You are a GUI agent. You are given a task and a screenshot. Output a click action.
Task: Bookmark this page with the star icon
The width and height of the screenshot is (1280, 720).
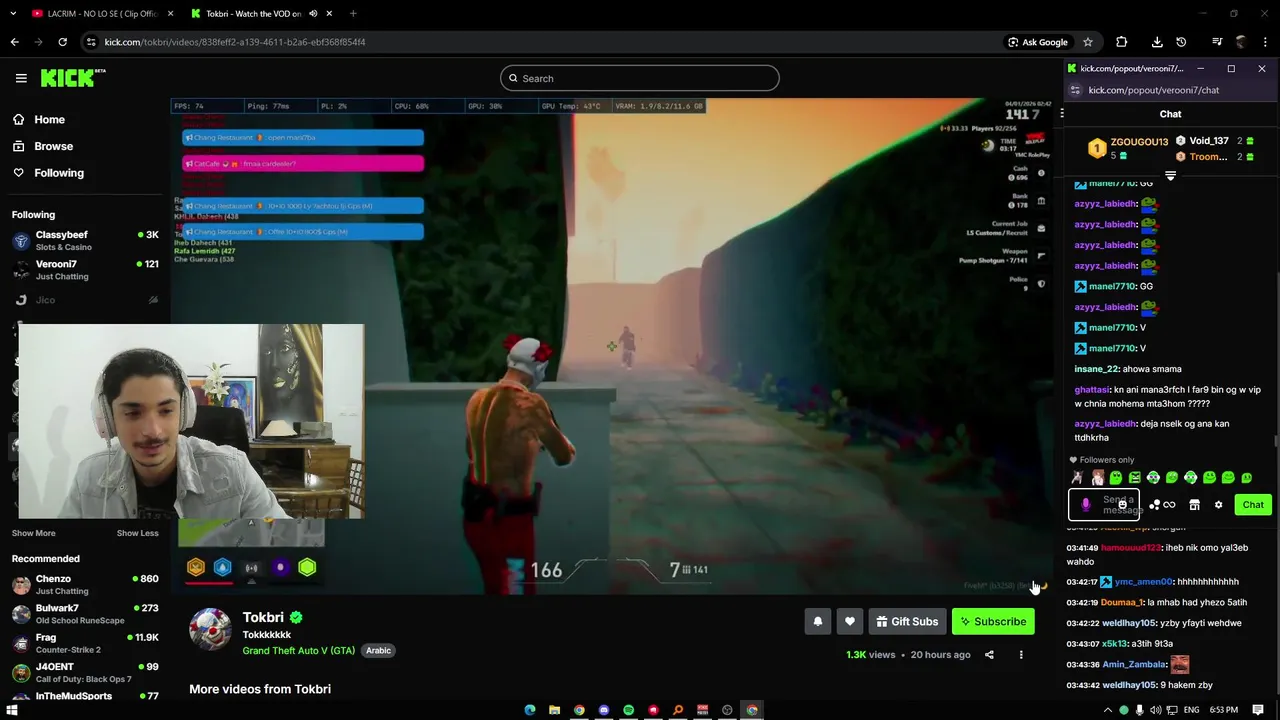pos(1088,42)
